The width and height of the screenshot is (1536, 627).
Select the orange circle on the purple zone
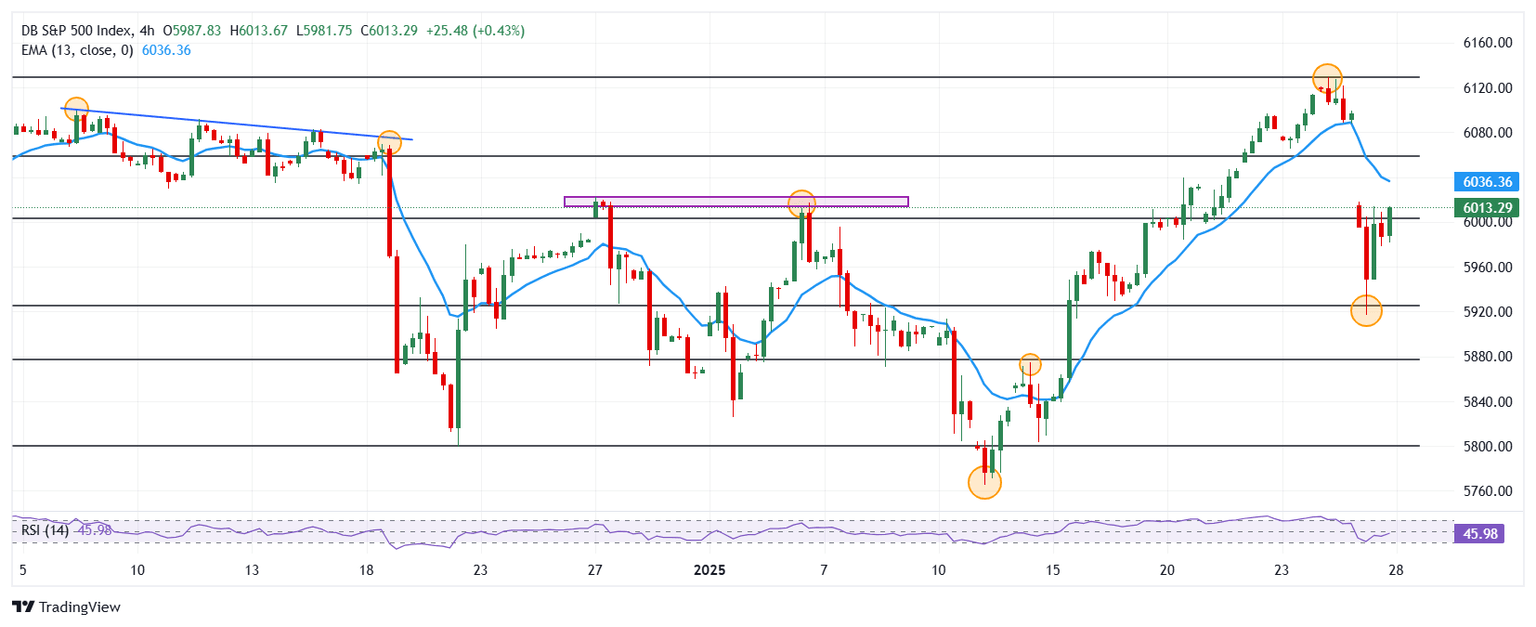point(801,203)
